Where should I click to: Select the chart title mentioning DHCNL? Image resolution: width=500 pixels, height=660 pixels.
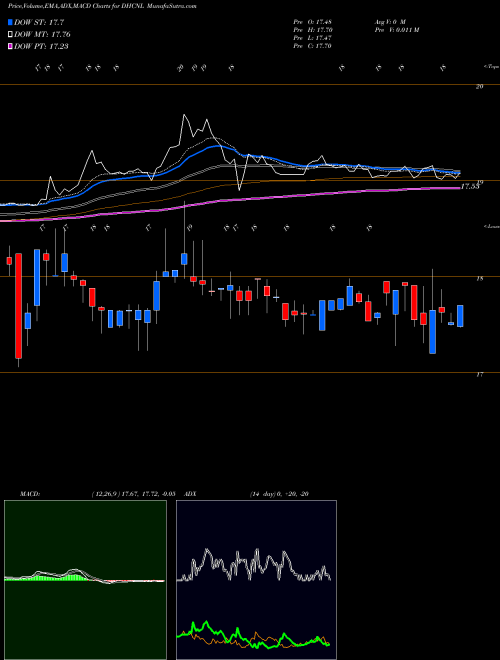(102, 7)
